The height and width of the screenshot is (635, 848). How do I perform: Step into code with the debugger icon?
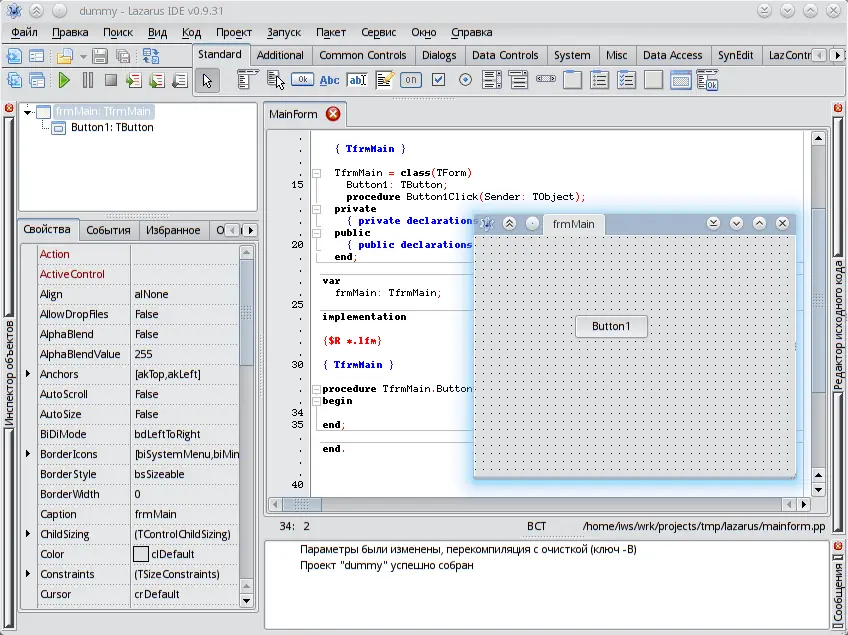(x=133, y=81)
